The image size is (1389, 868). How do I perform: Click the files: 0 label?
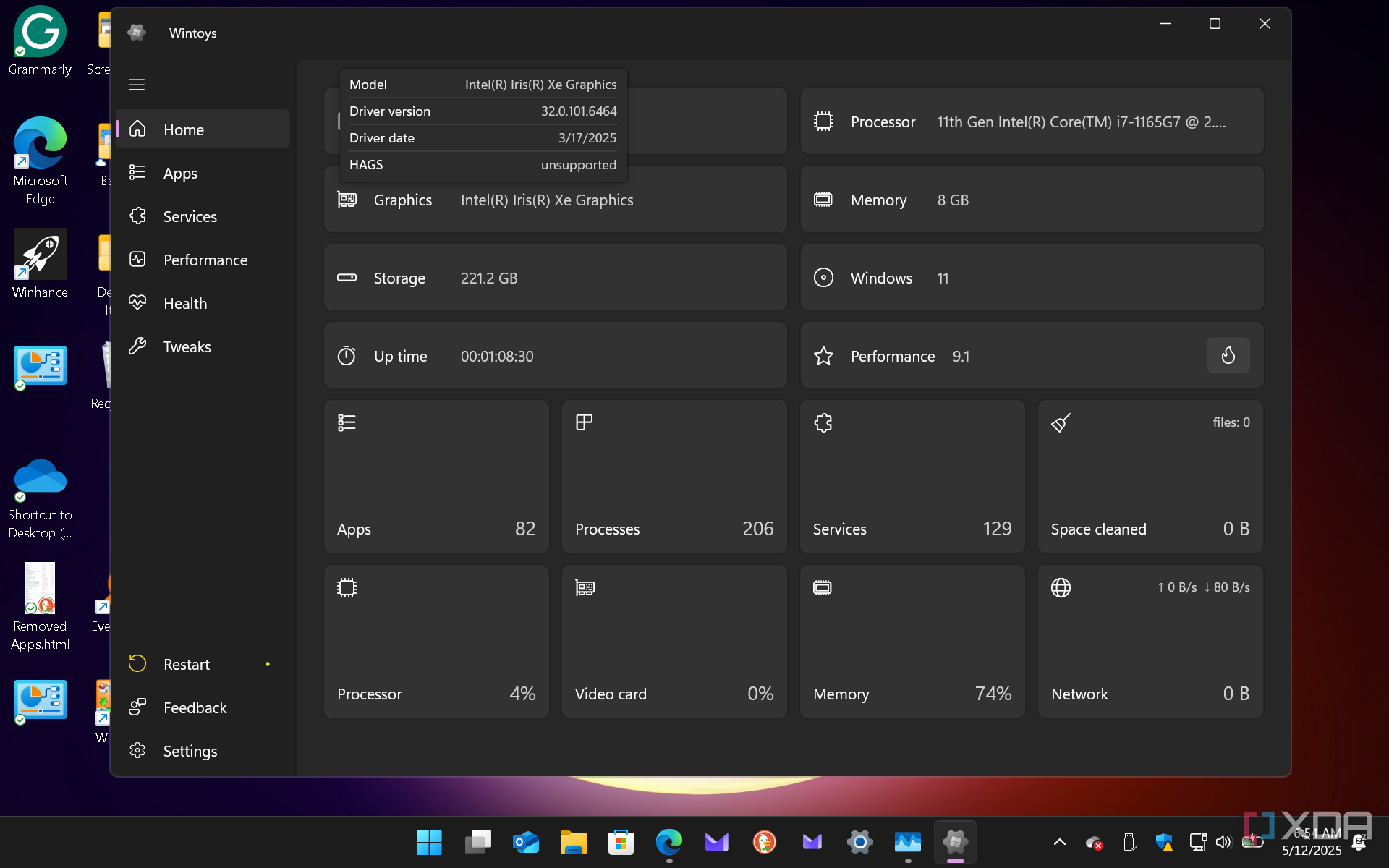coord(1231,422)
